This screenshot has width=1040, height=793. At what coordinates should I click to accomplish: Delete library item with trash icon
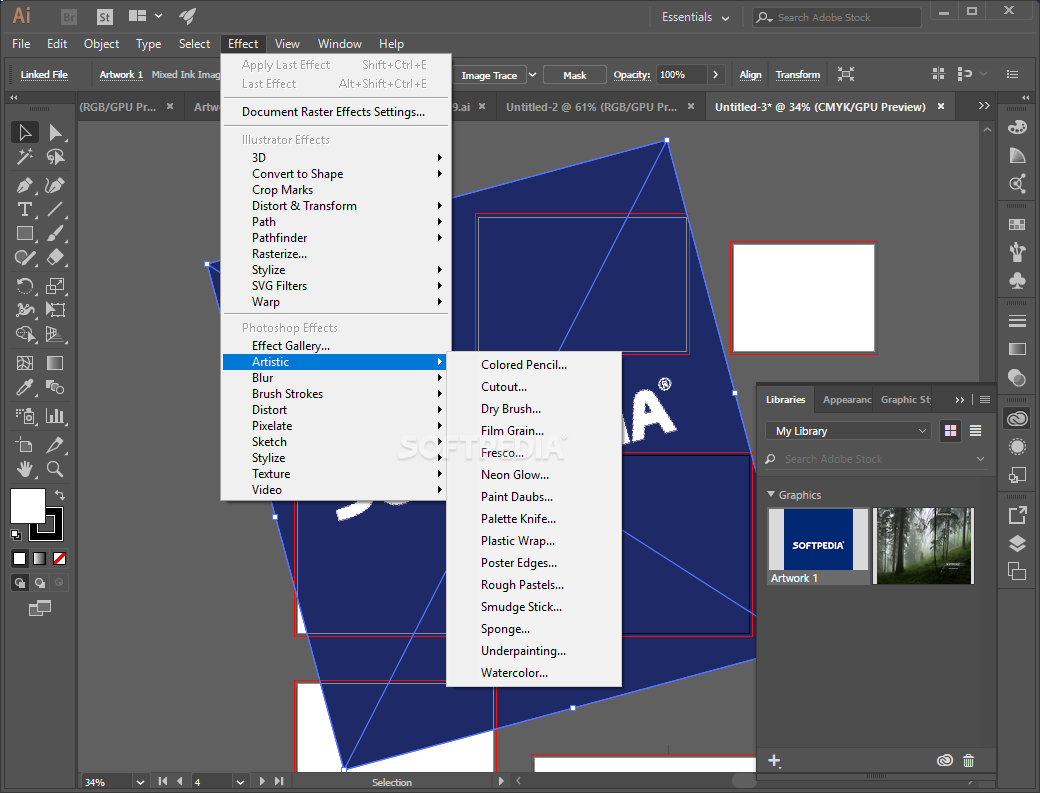[968, 761]
